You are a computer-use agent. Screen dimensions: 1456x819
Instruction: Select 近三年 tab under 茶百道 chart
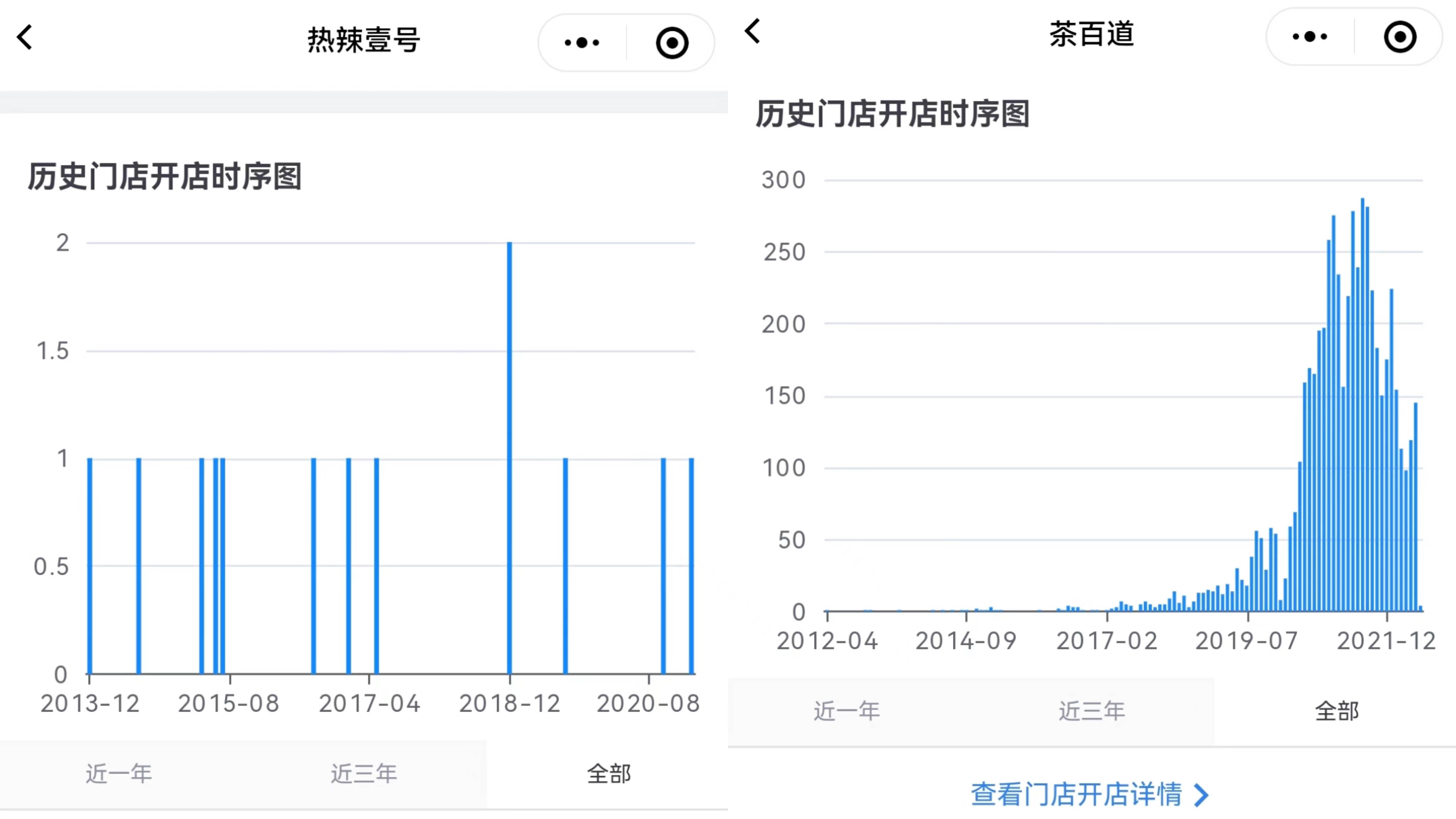tap(1092, 712)
